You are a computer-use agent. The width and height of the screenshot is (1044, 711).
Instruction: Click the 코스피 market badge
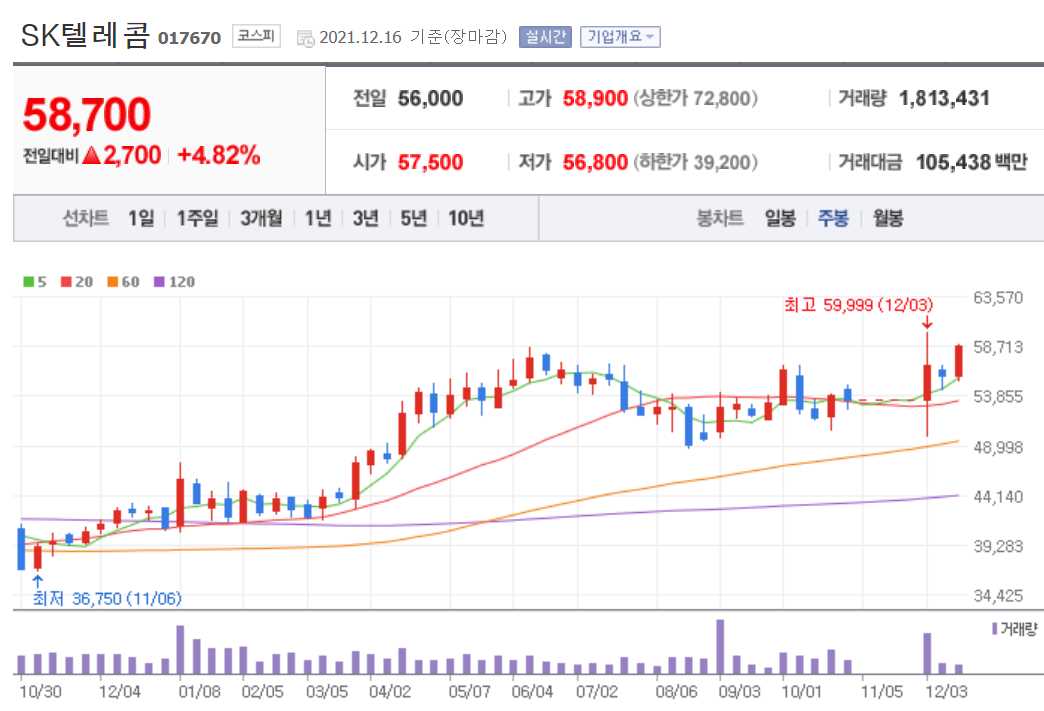[x=254, y=35]
